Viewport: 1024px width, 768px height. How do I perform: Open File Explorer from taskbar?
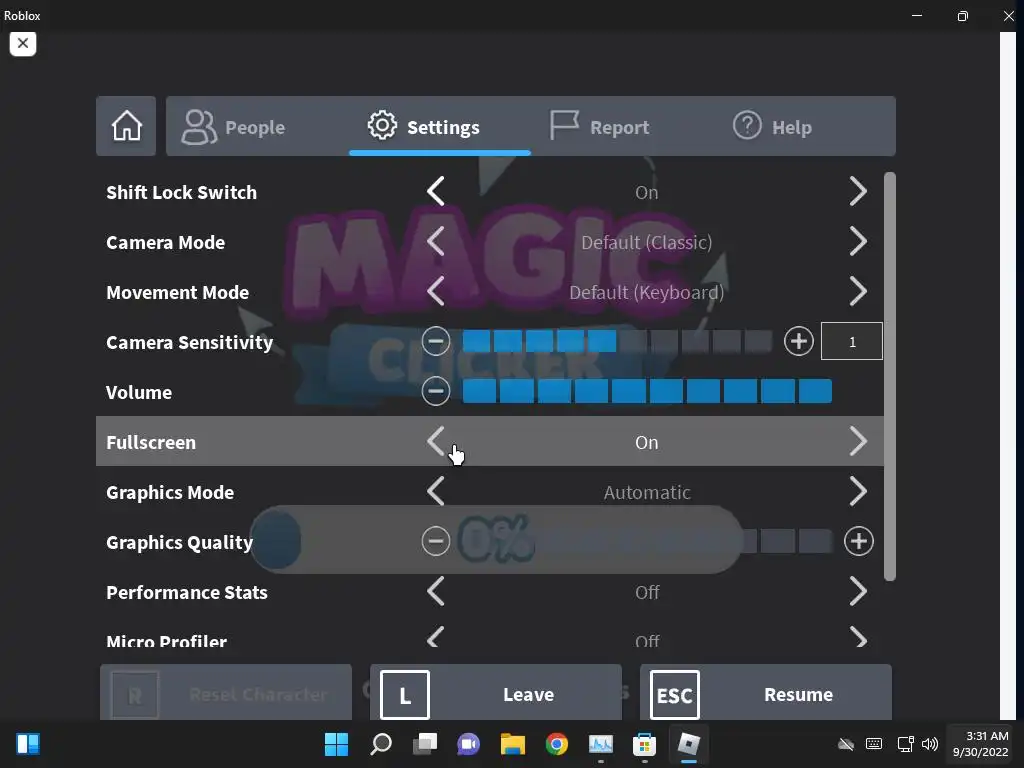pyautogui.click(x=513, y=744)
